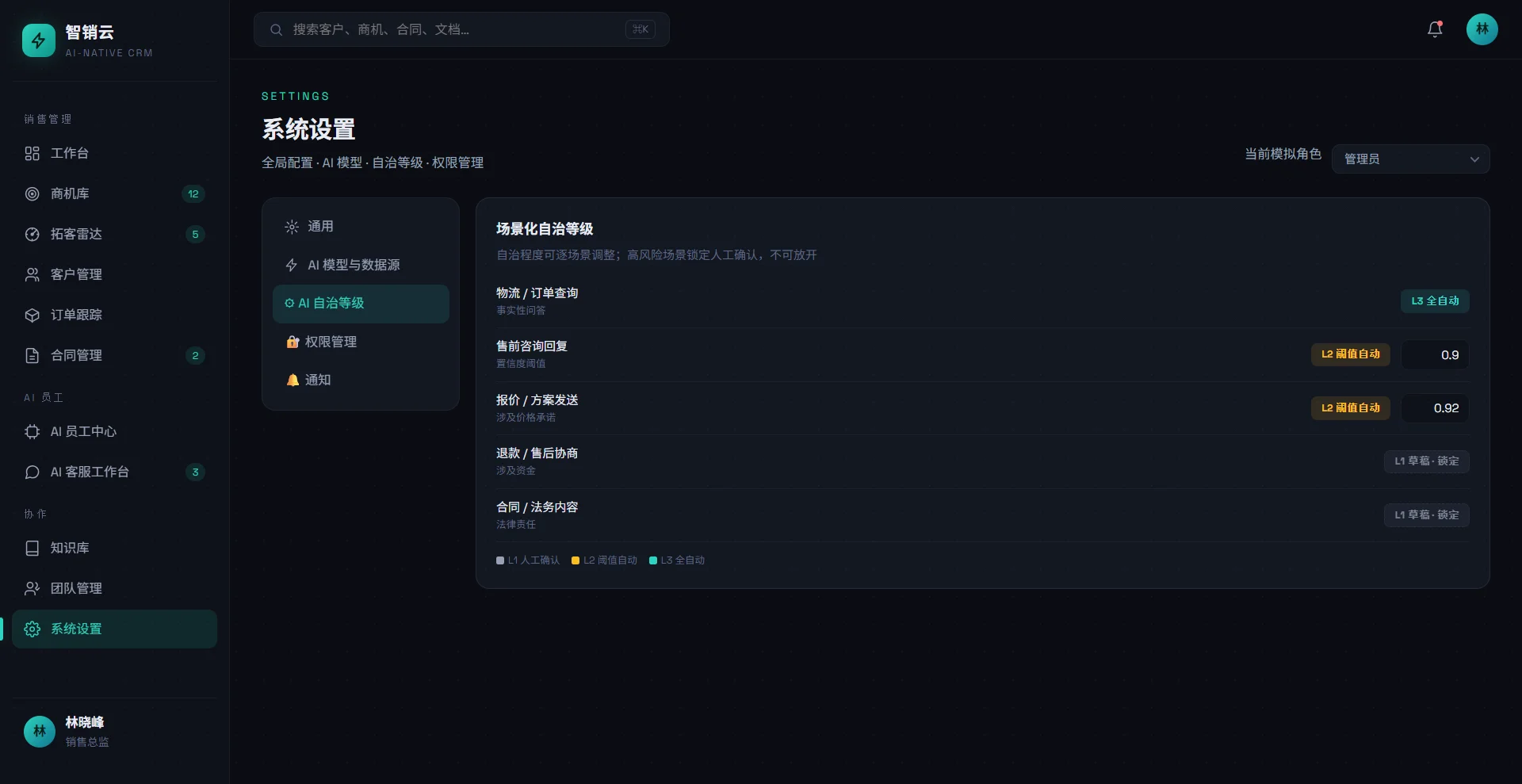Click the 团队管理 users icon
The image size is (1522, 784).
(32, 588)
